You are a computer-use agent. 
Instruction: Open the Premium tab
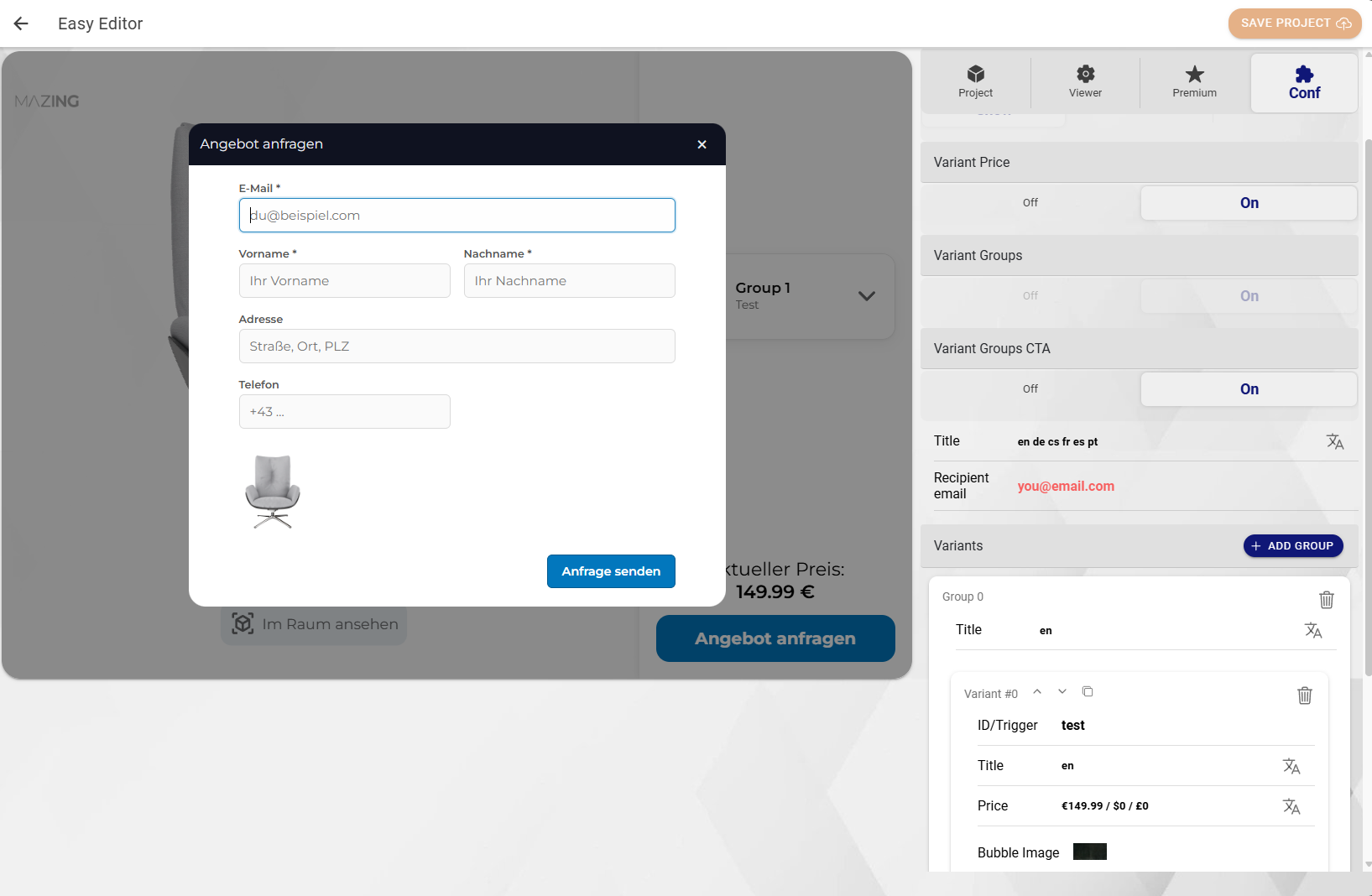click(1194, 82)
